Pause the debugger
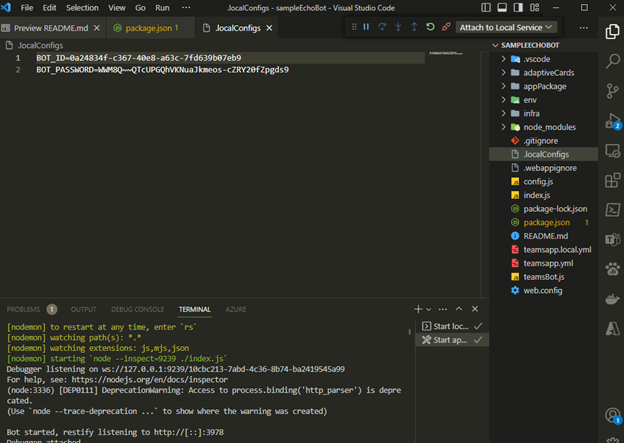Image resolution: width=624 pixels, height=443 pixels. (366, 27)
